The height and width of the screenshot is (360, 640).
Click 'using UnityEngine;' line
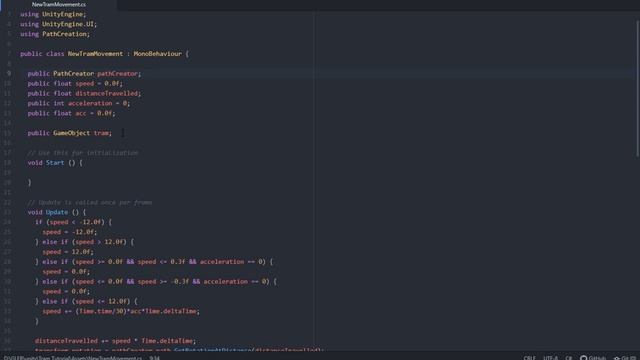(x=53, y=14)
